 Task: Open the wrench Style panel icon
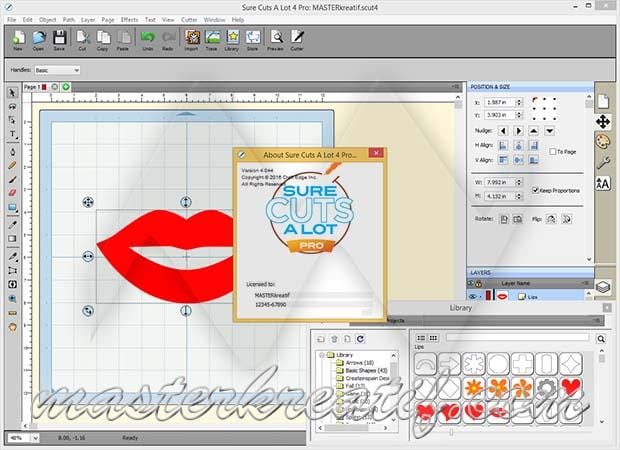[x=603, y=162]
